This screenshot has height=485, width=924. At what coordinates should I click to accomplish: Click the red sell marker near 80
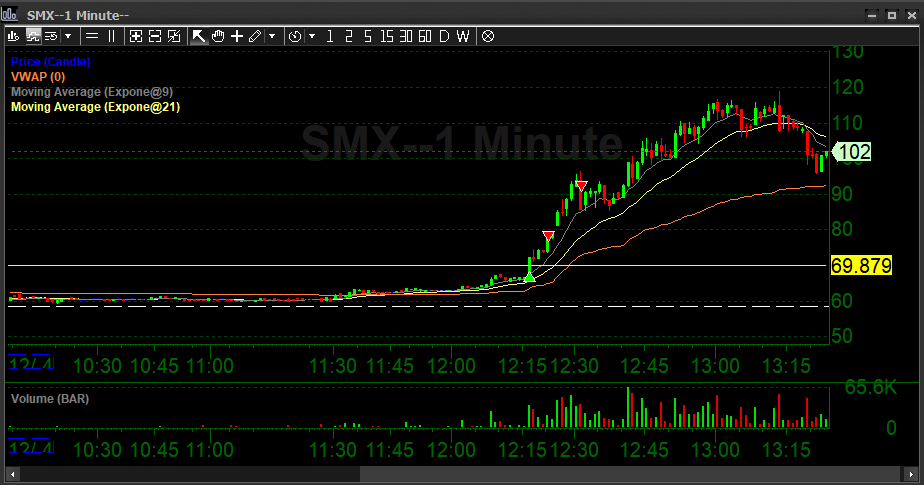click(548, 236)
